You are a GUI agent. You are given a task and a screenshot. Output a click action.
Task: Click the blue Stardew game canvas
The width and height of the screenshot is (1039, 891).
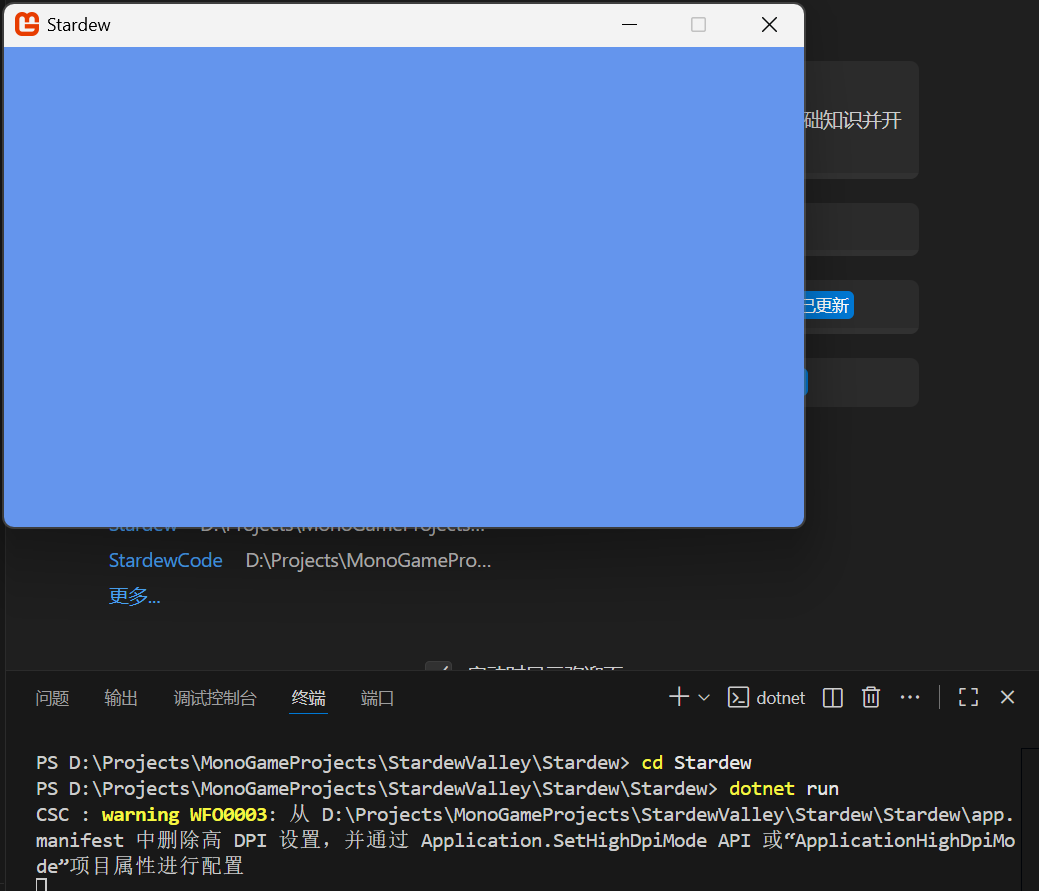click(x=404, y=287)
